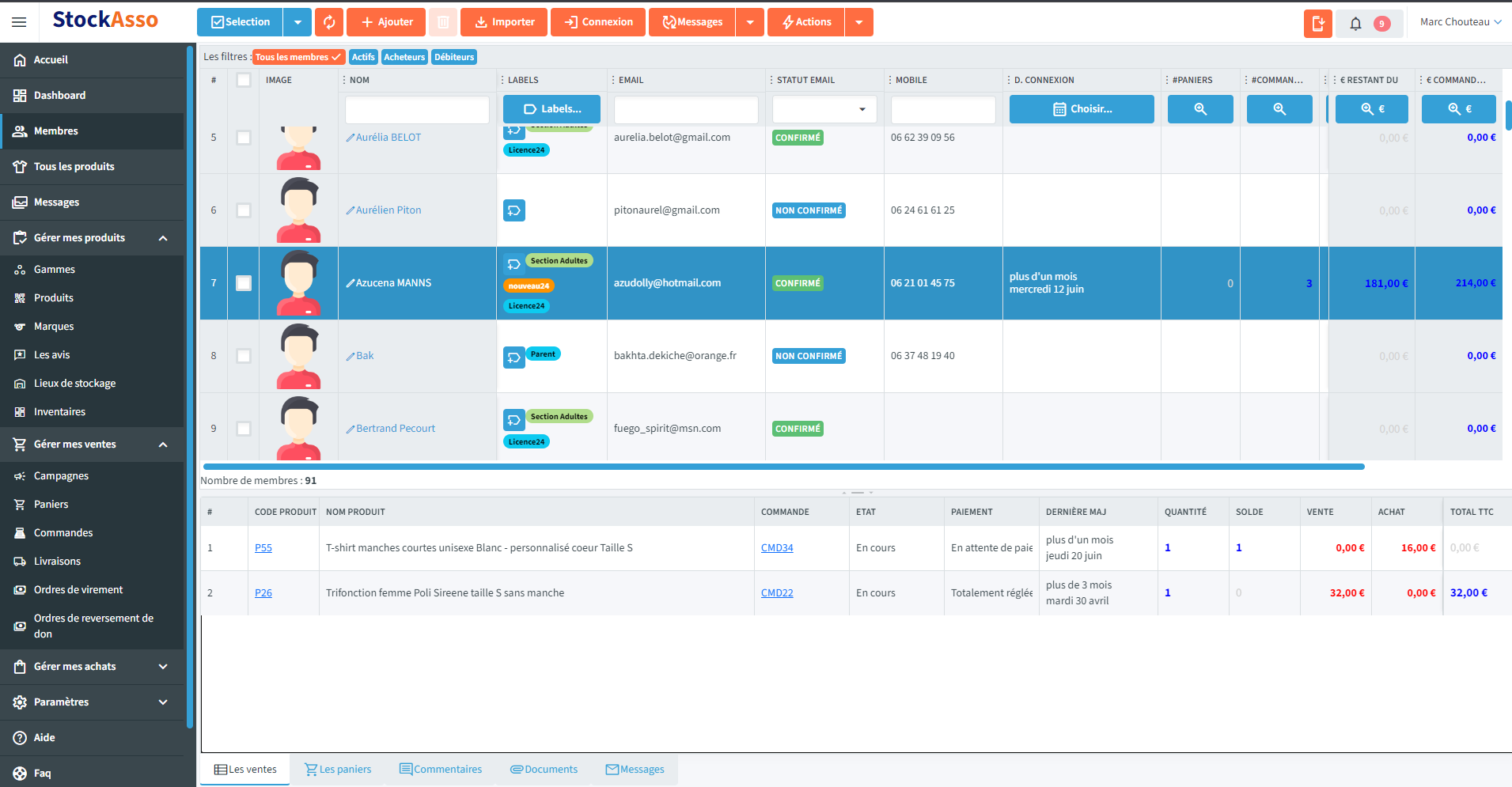Expand Gérer mes achats section
Image resolution: width=1512 pixels, height=787 pixels.
[x=163, y=667]
